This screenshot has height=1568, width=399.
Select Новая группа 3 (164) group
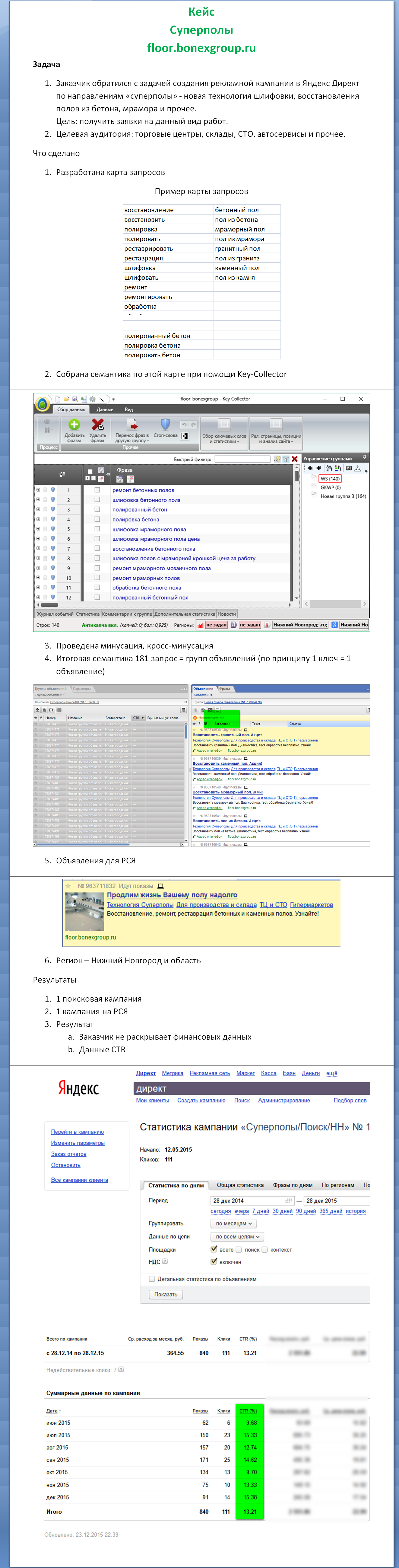coord(343,496)
